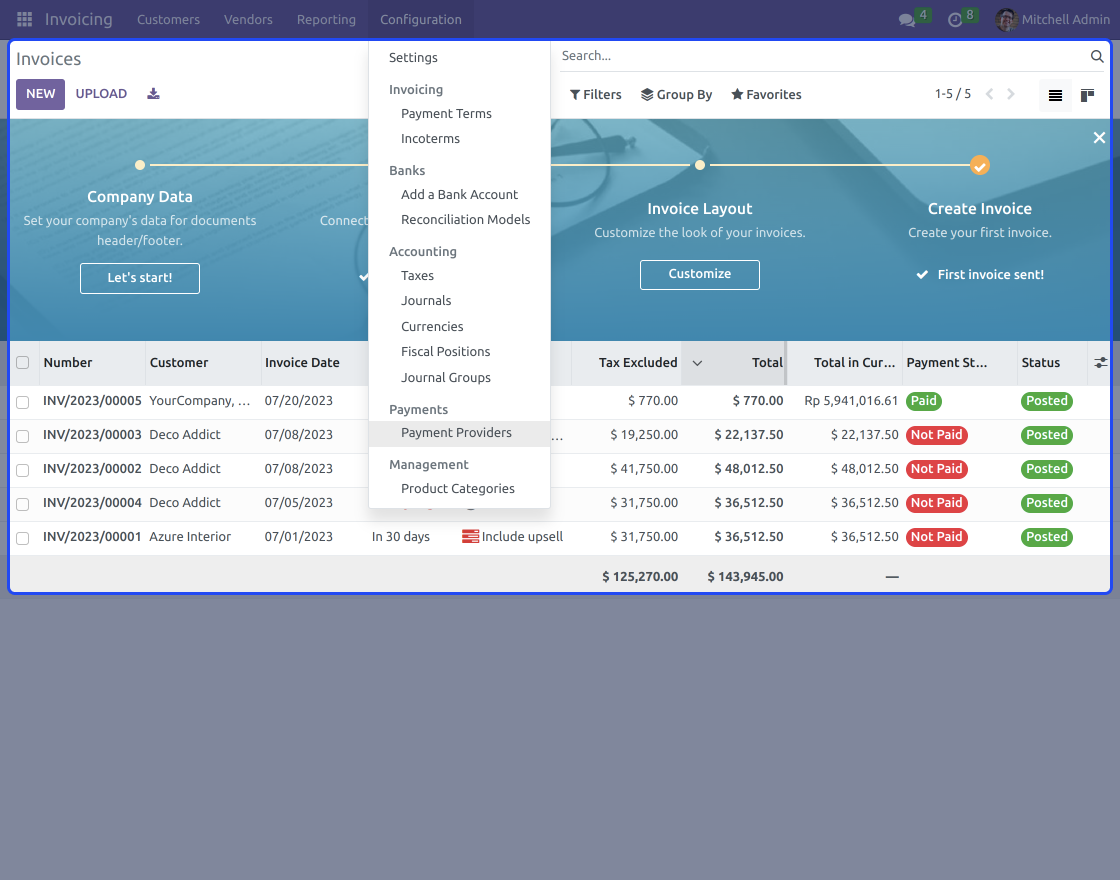Click the Invoice Layout step dot
1120x880 pixels.
click(700, 165)
